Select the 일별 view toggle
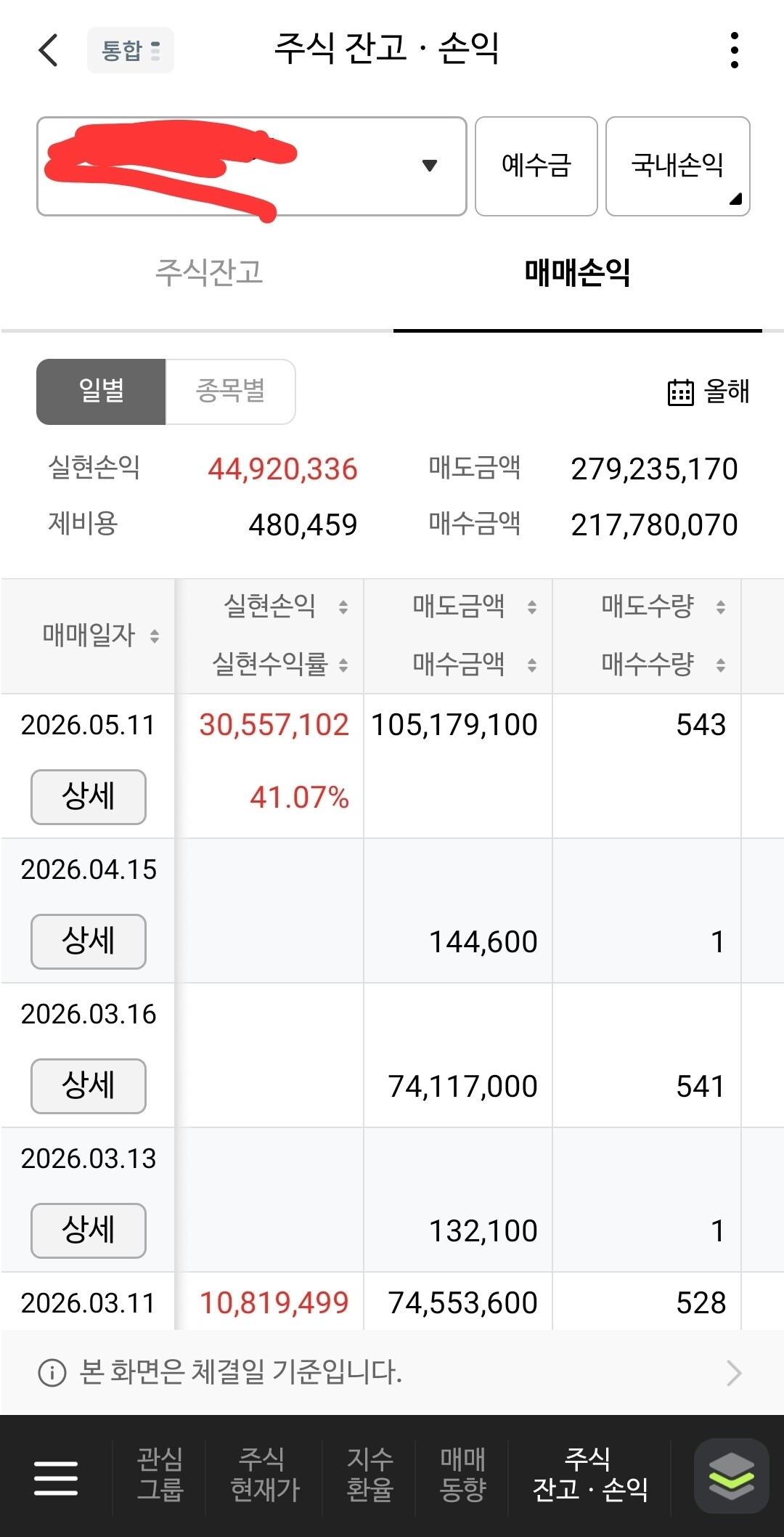 [101, 392]
